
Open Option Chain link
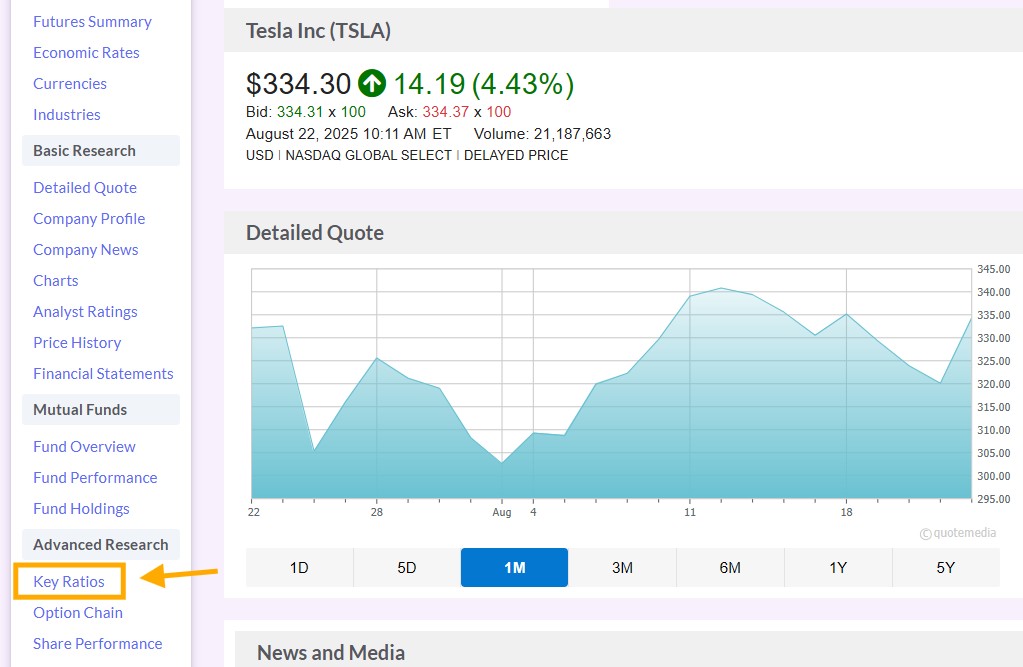78,613
